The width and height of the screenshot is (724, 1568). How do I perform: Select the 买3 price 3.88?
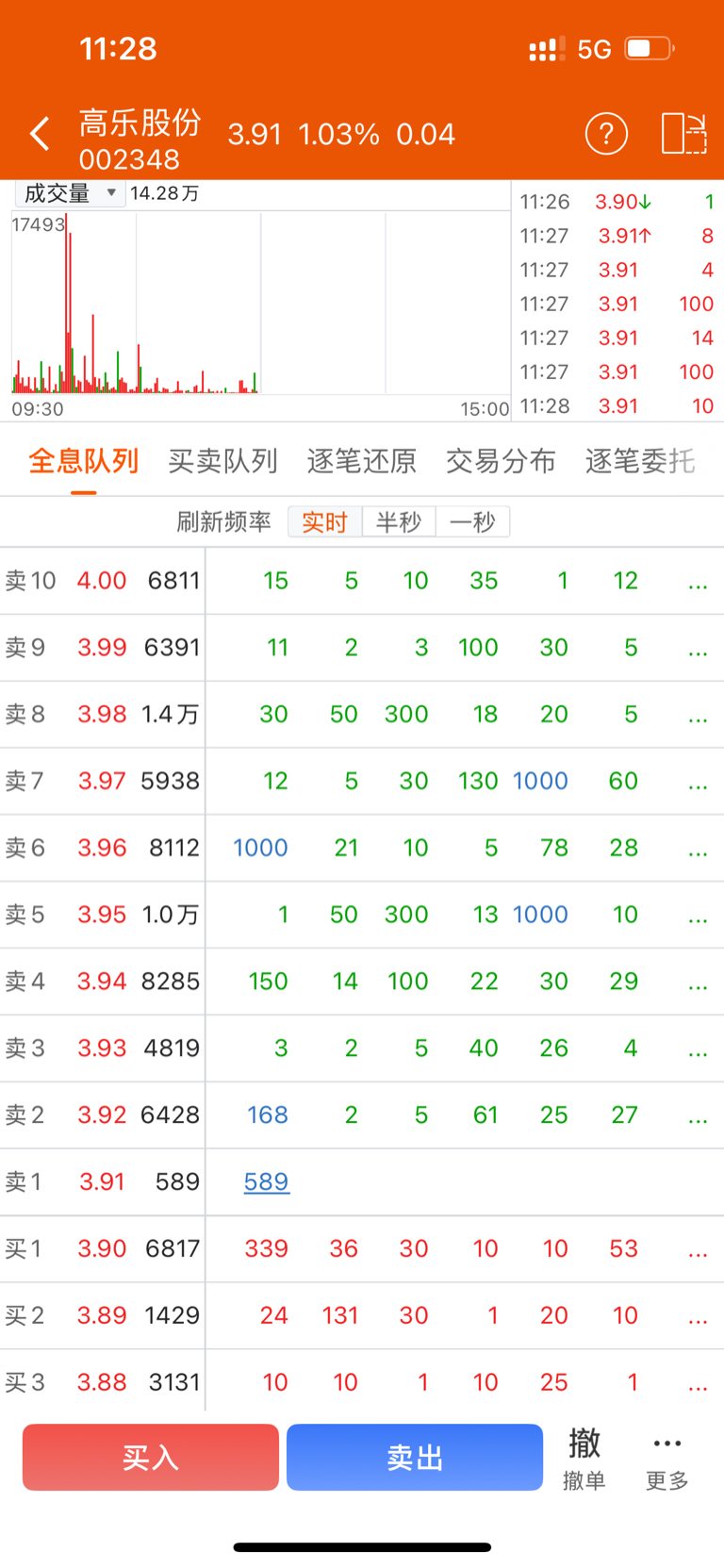[x=102, y=1382]
